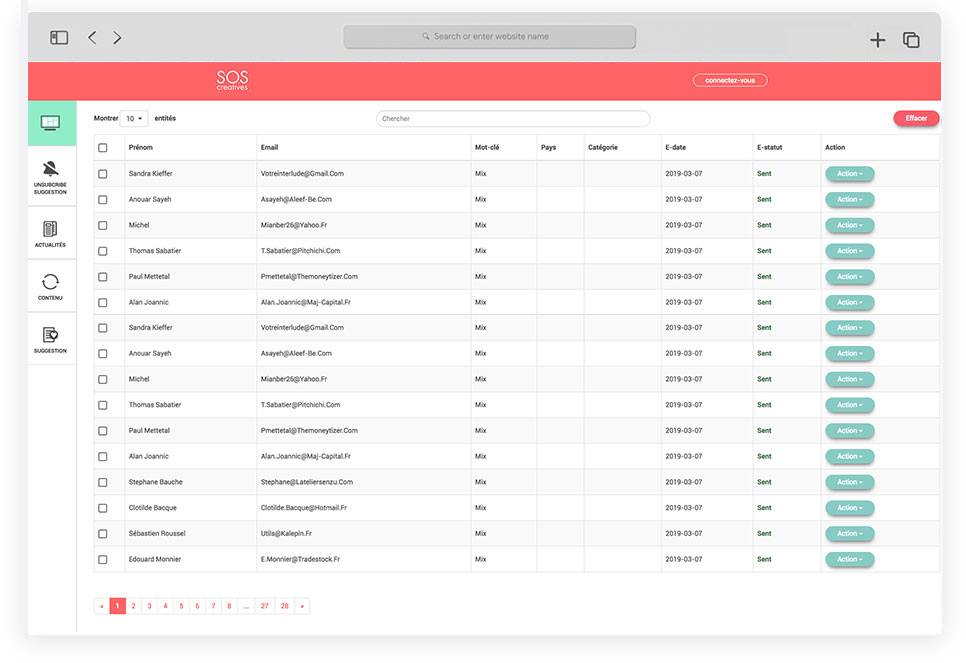Sort by Catégorie column header
The width and height of the screenshot is (966, 663).
tap(603, 148)
